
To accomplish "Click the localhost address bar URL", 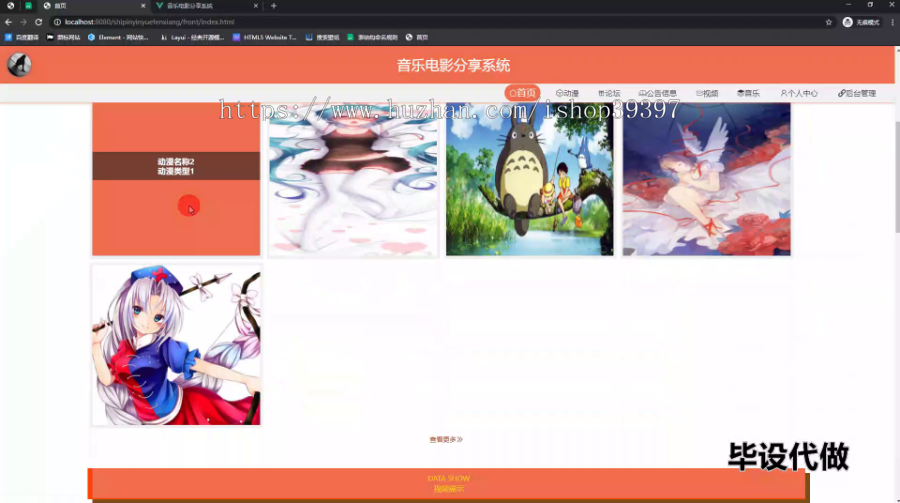I will (x=149, y=22).
